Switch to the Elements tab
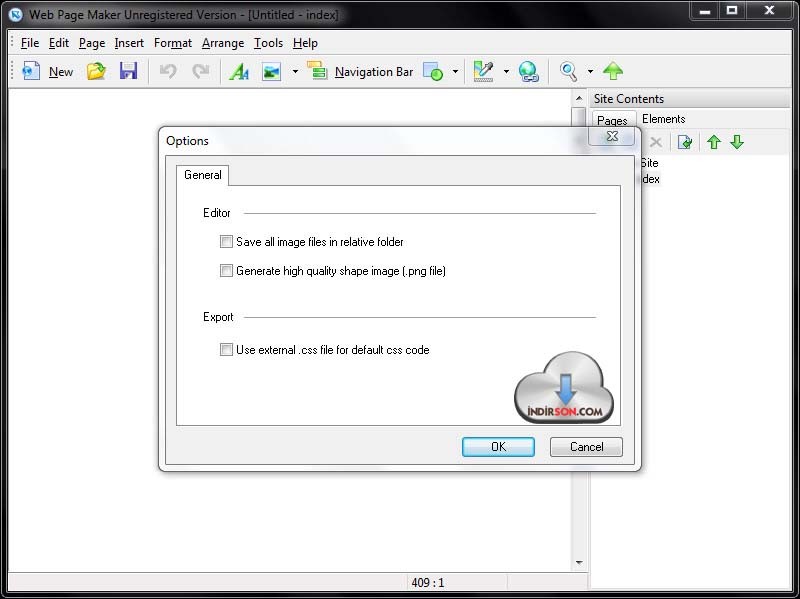The width and height of the screenshot is (800, 599). point(663,119)
